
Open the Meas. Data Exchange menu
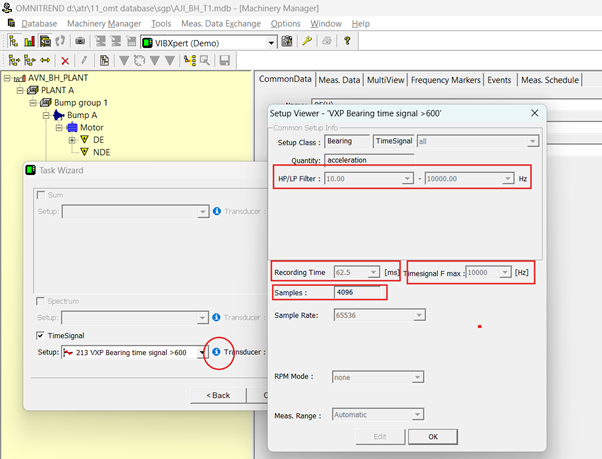tap(221, 24)
